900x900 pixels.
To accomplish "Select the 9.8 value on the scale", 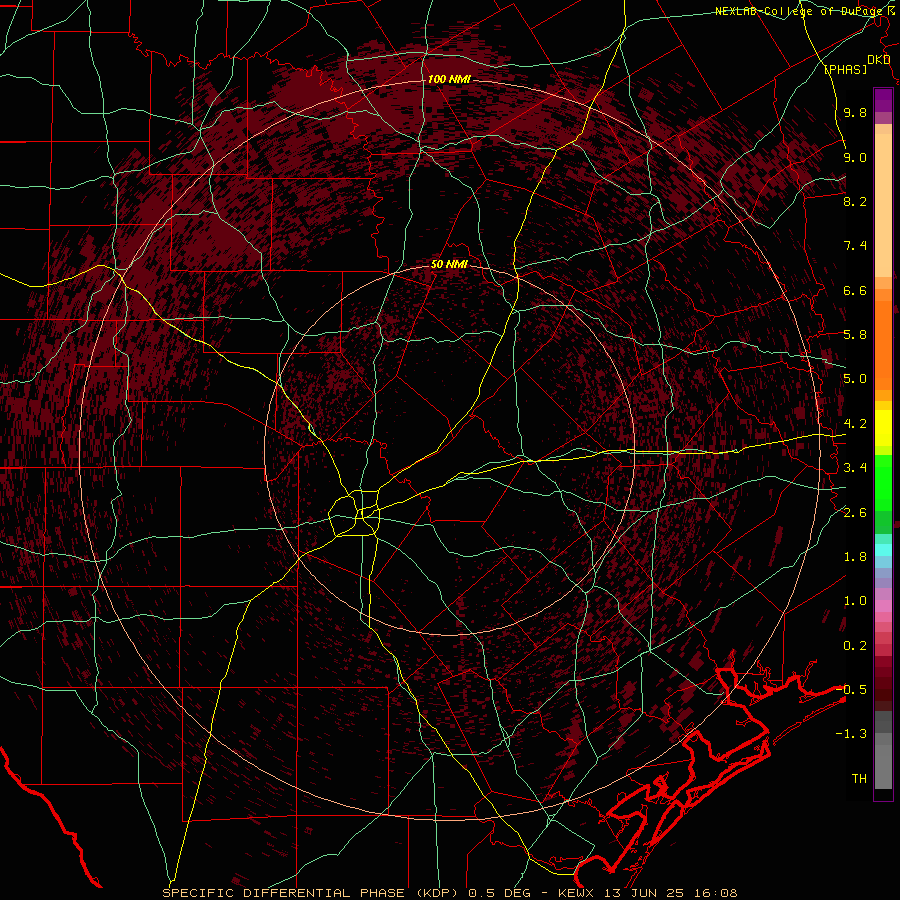I will tap(855, 112).
